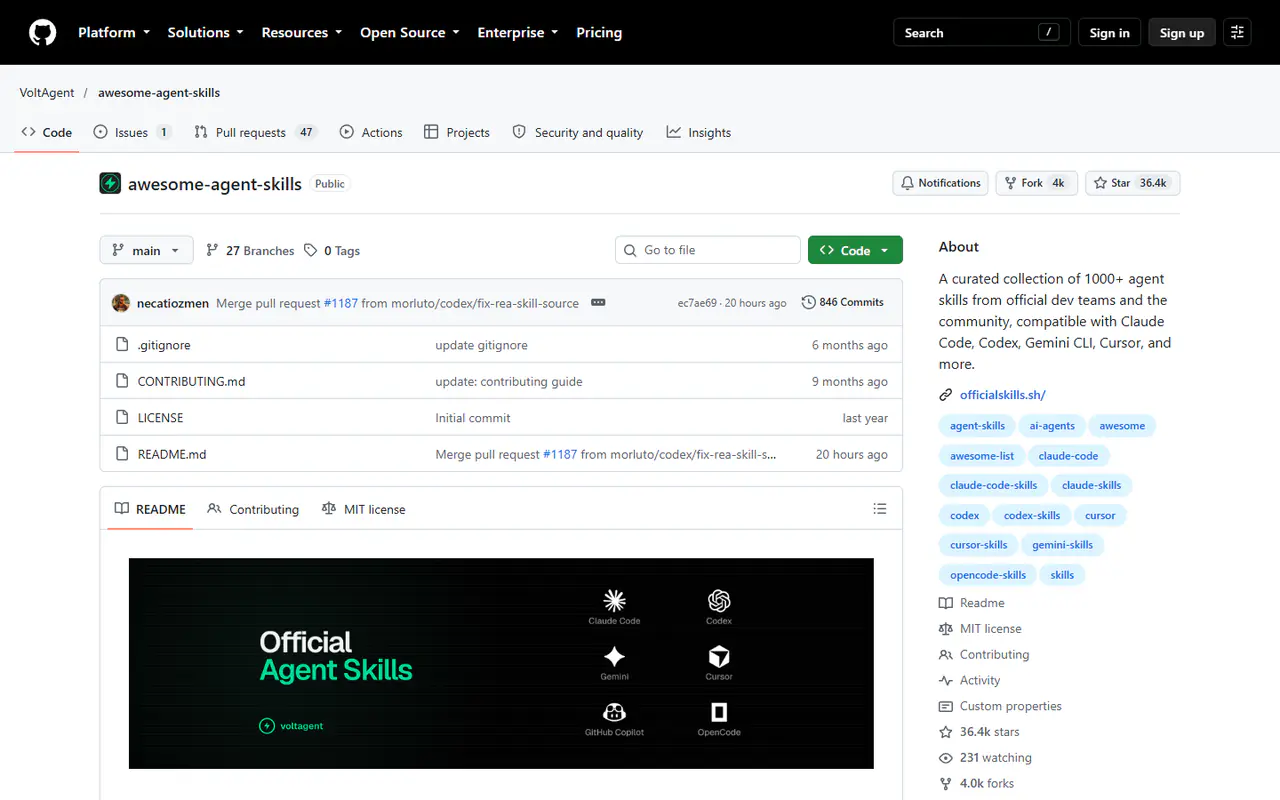Open the Pricing link

599,32
